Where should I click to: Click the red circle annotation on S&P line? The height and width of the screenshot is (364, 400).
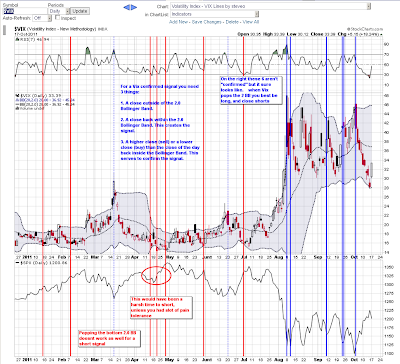(156, 275)
